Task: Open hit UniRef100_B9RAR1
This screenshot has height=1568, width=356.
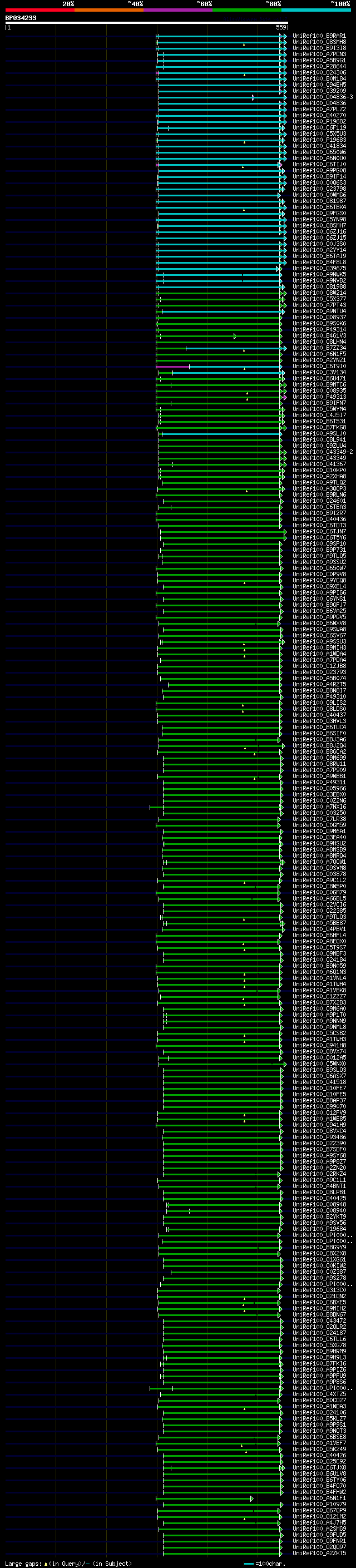Action: (x=319, y=36)
